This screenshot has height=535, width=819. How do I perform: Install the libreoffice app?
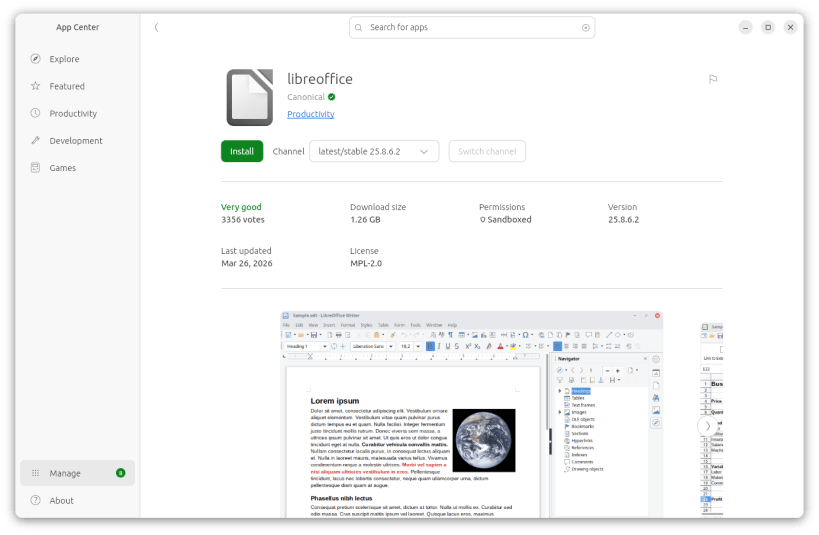pyautogui.click(x=242, y=151)
